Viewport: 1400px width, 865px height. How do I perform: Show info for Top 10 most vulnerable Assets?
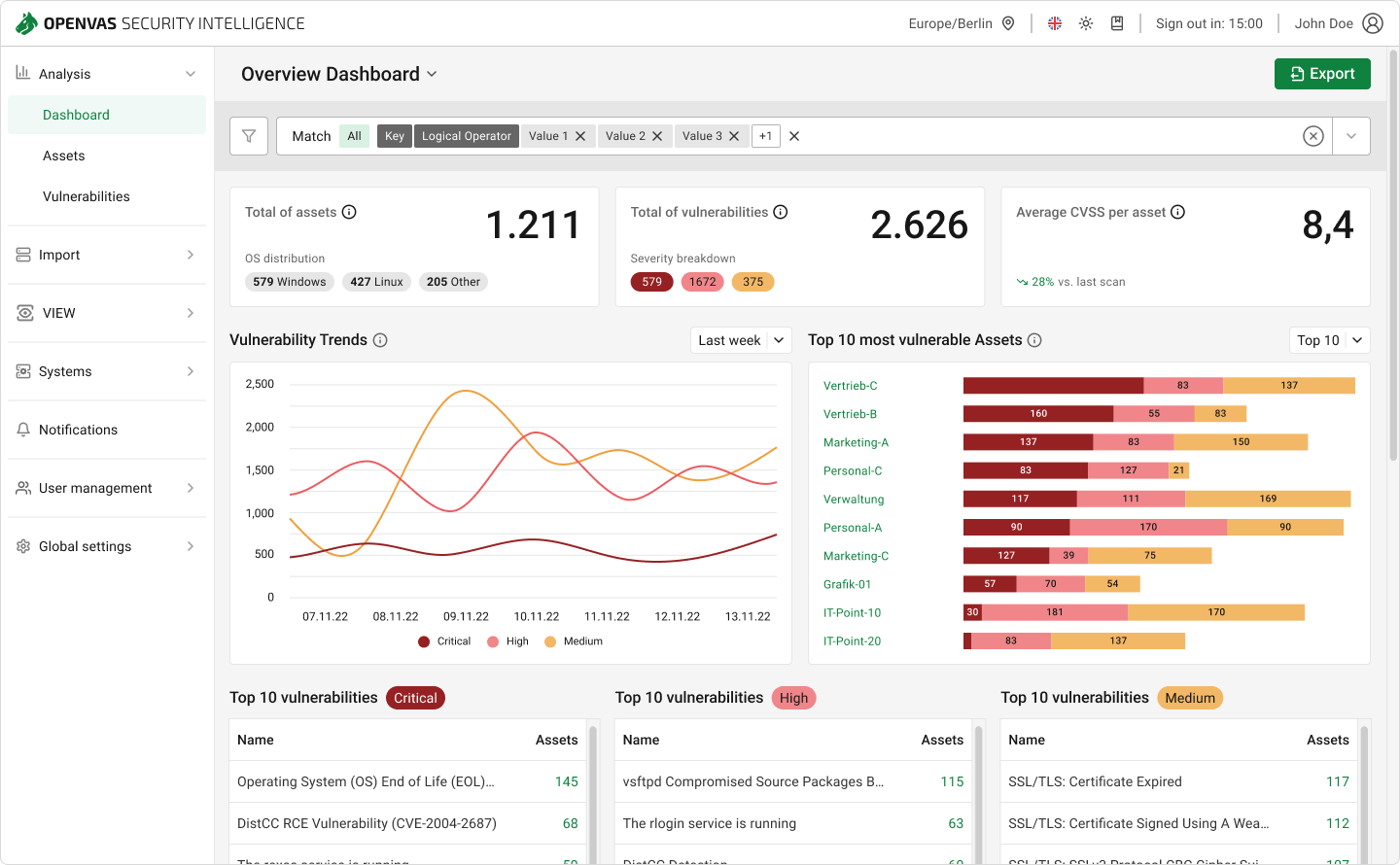pyautogui.click(x=1034, y=340)
